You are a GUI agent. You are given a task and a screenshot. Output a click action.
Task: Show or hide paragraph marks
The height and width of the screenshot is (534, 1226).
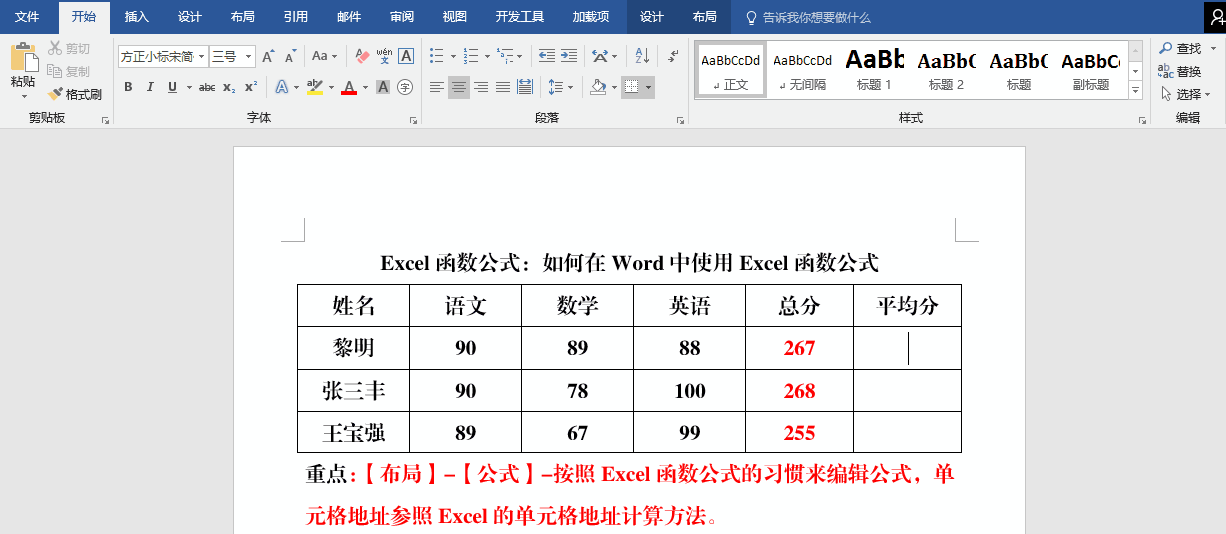674,57
